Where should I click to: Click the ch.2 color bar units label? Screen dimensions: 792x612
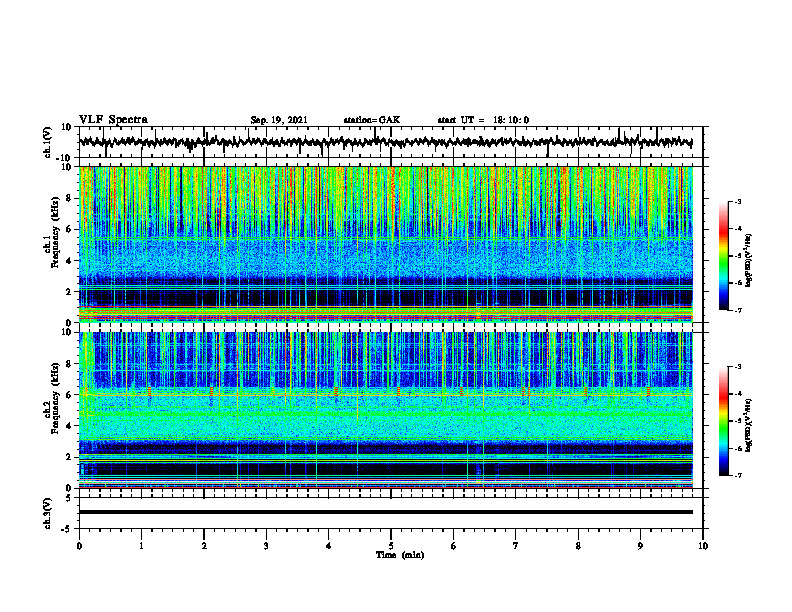[749, 425]
